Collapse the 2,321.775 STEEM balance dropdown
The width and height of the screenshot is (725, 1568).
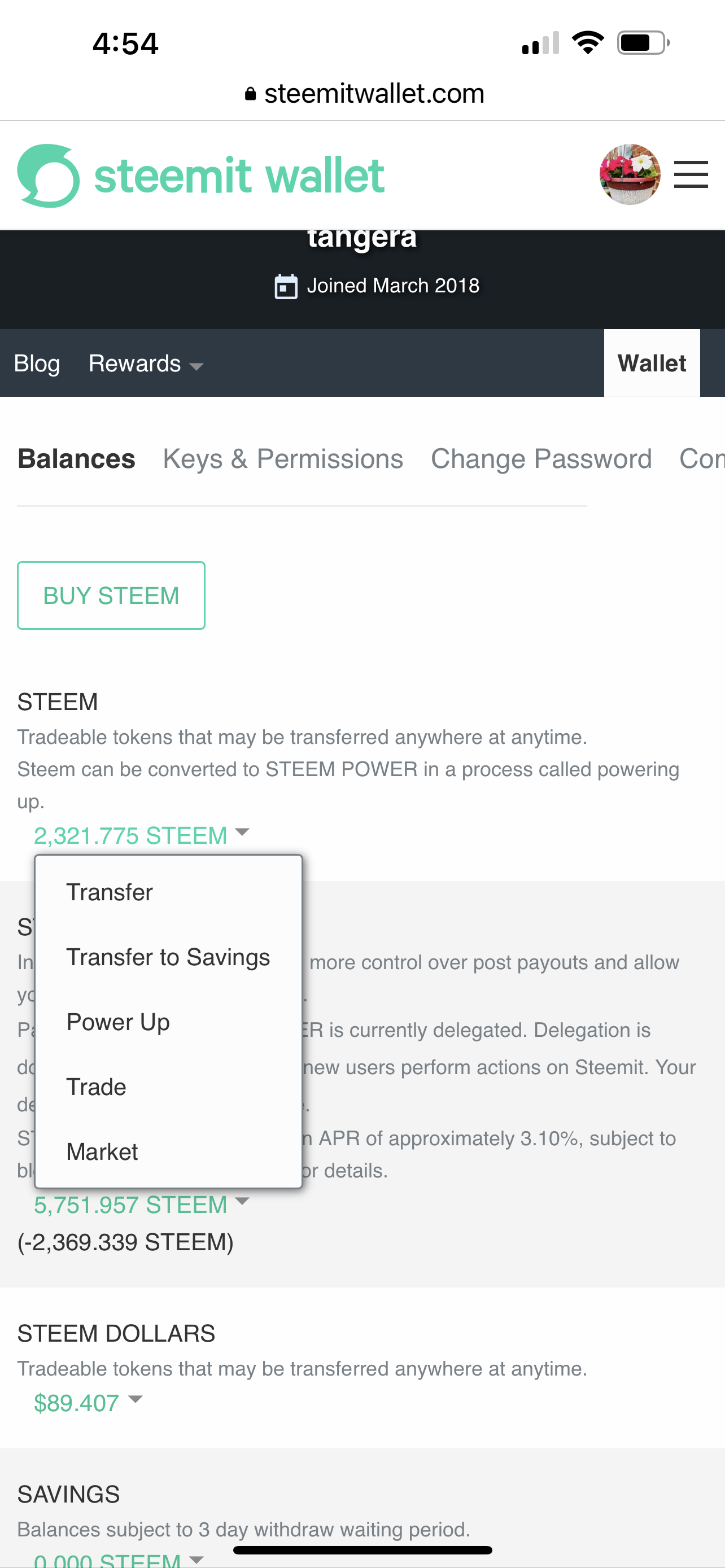click(x=141, y=835)
